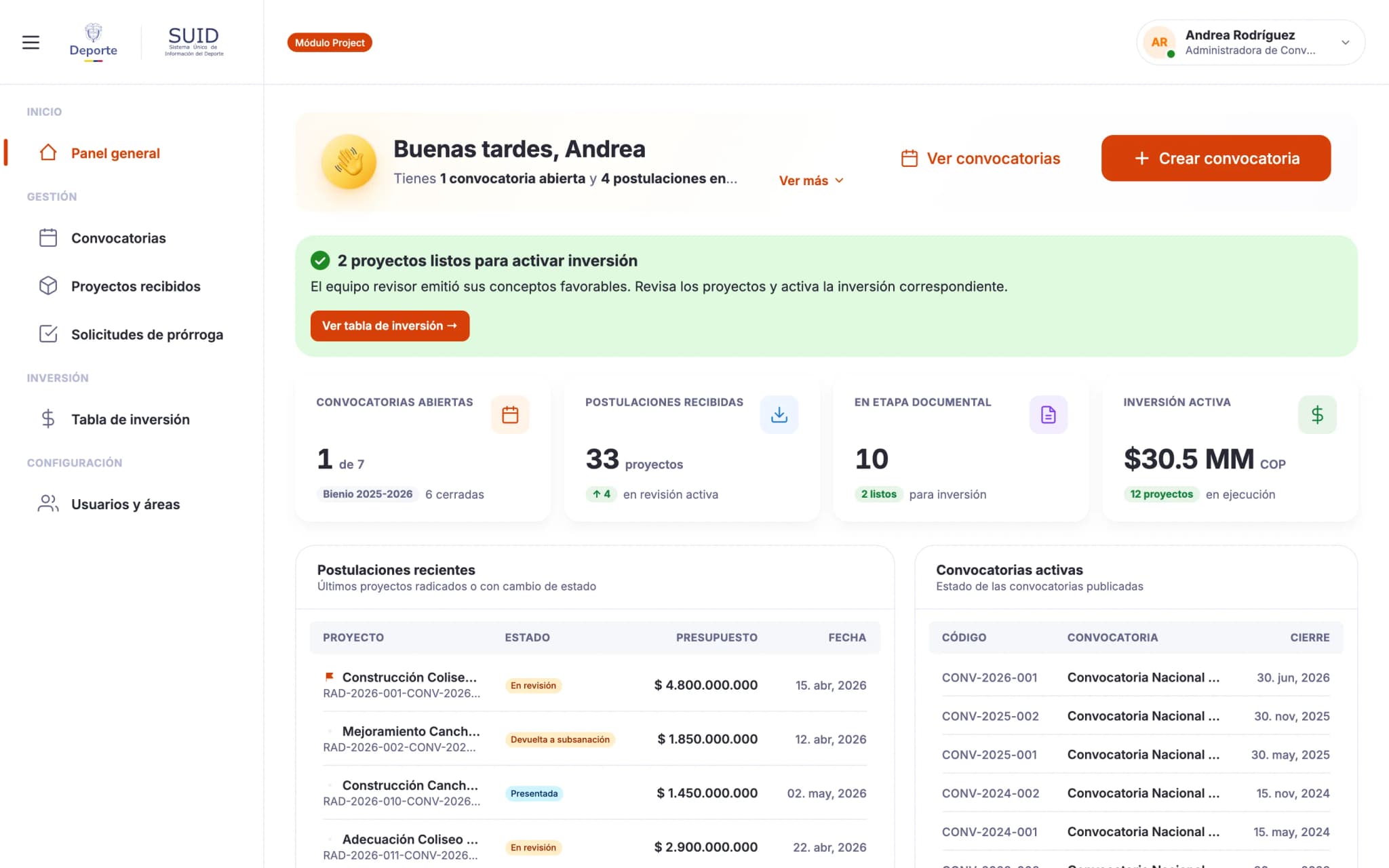Click the Presentada status badge
This screenshot has height=868, width=1389.
point(534,793)
